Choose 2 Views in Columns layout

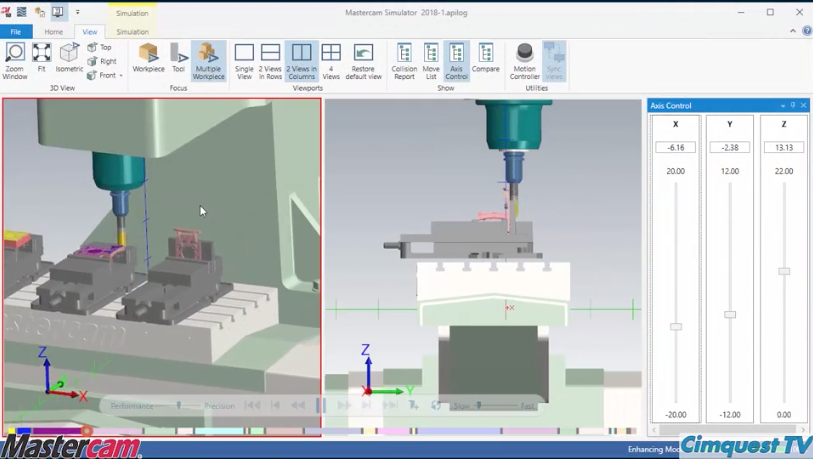click(301, 61)
